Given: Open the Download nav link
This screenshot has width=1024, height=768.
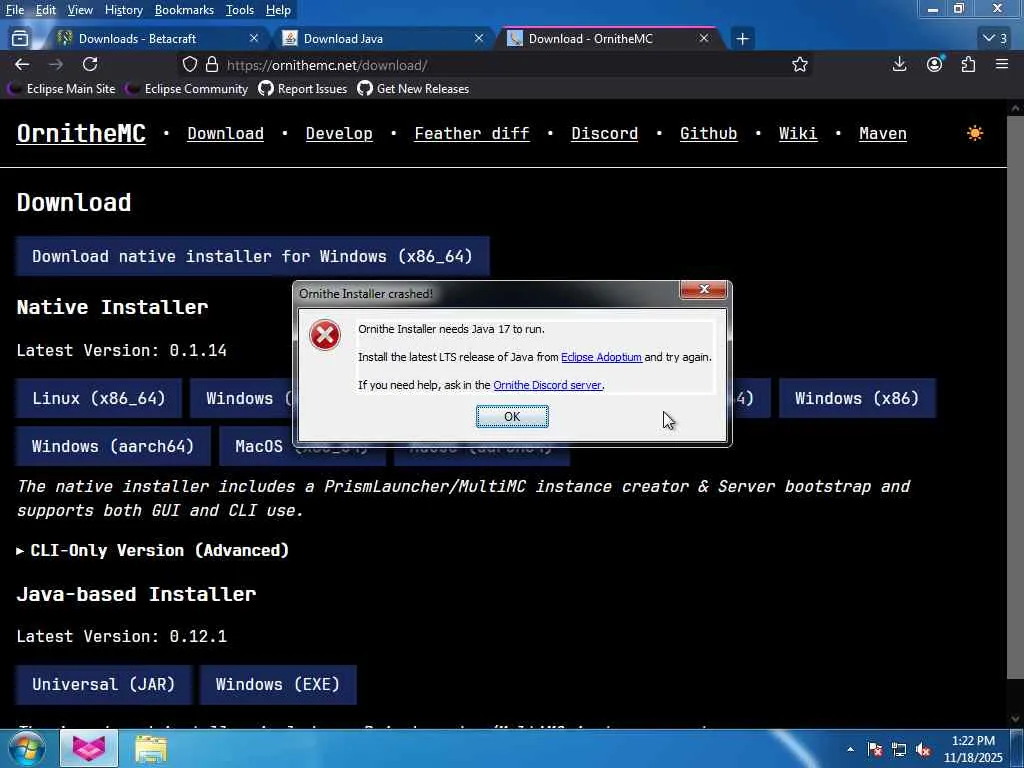Looking at the screenshot, I should click(225, 133).
